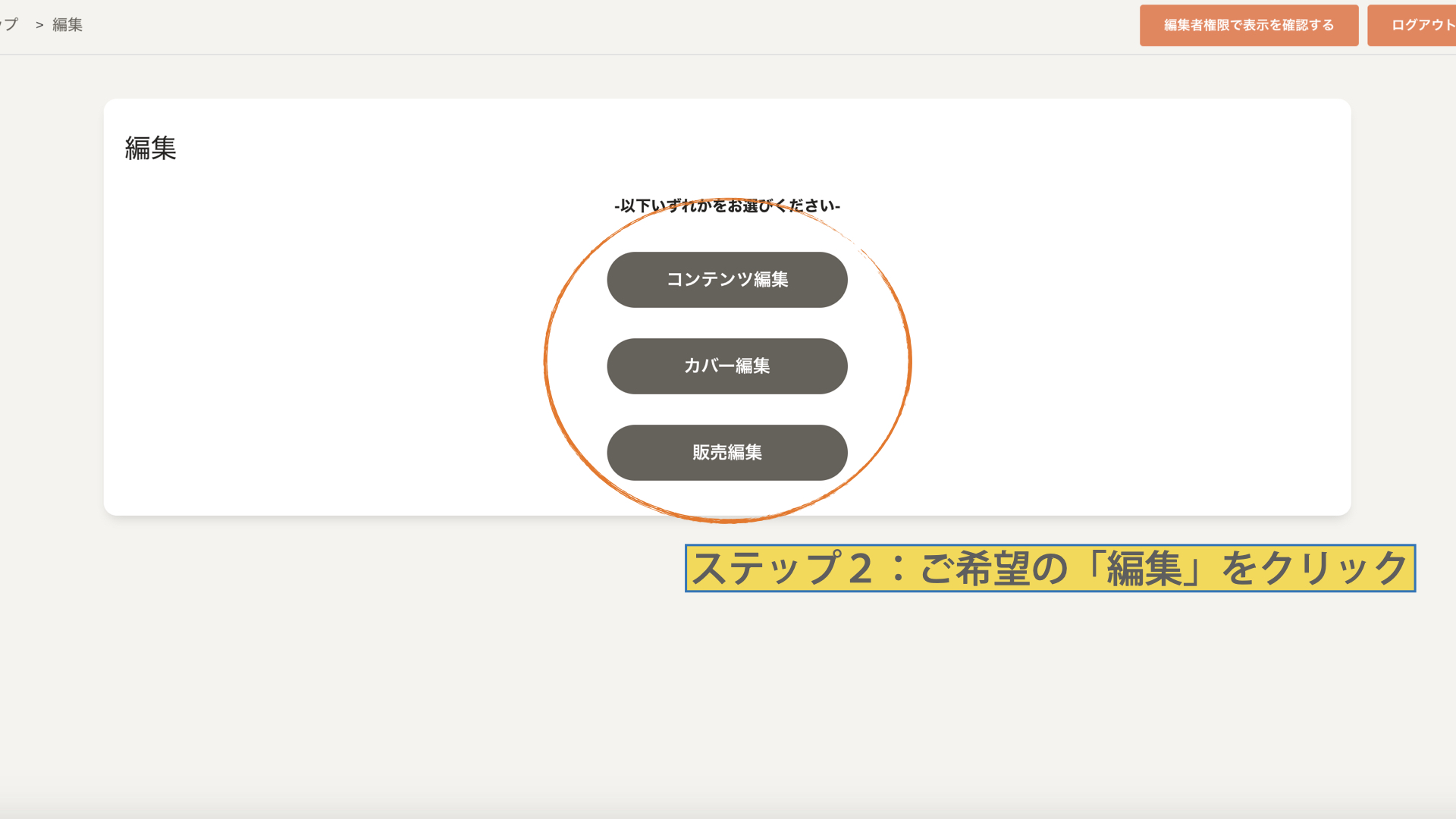
Task: Select the カバー編集 button
Action: pos(726,366)
